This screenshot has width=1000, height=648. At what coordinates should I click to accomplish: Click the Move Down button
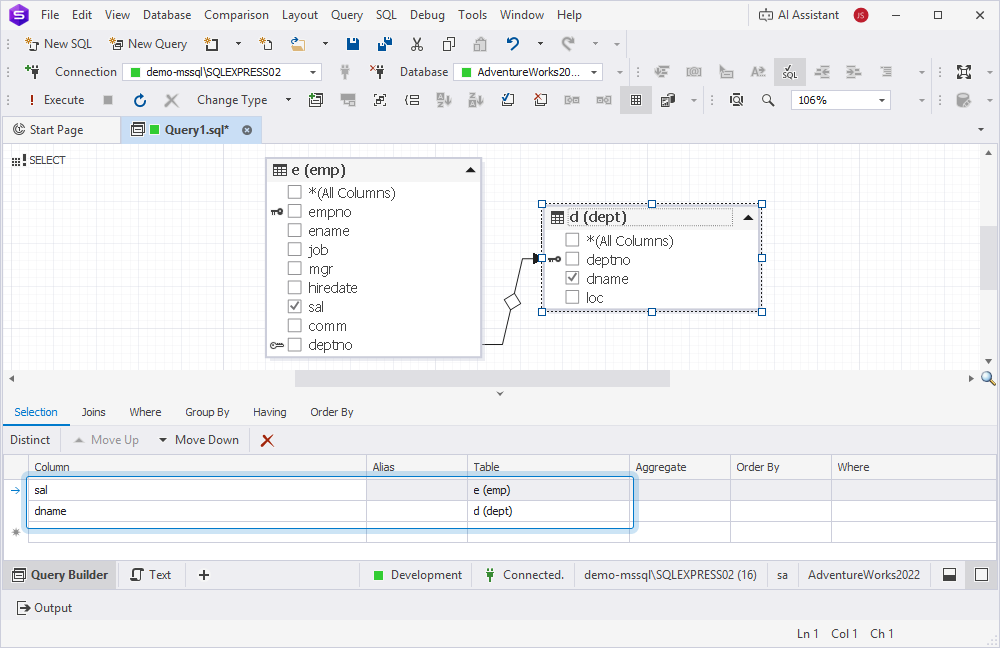coord(198,440)
